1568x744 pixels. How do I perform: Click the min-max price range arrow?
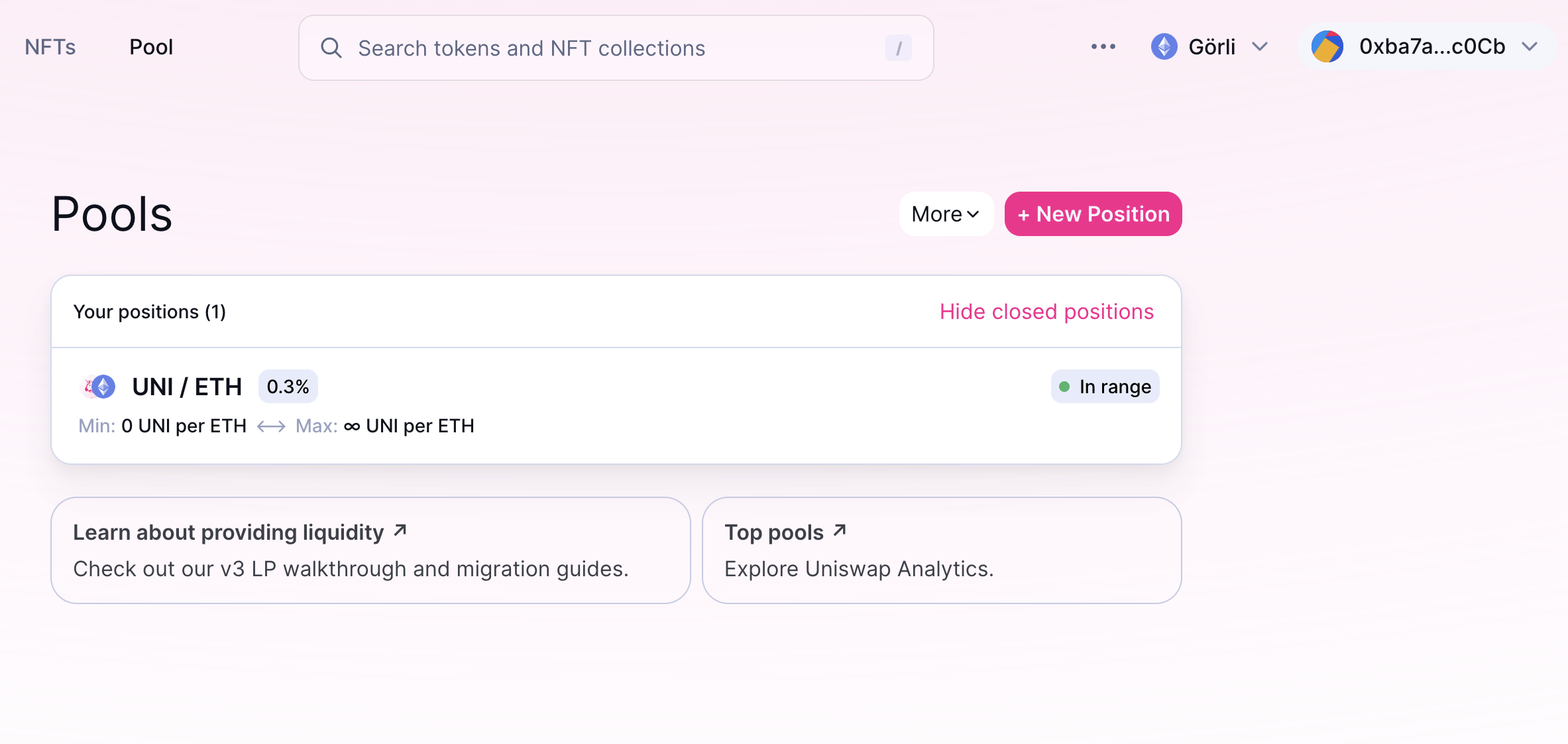271,426
